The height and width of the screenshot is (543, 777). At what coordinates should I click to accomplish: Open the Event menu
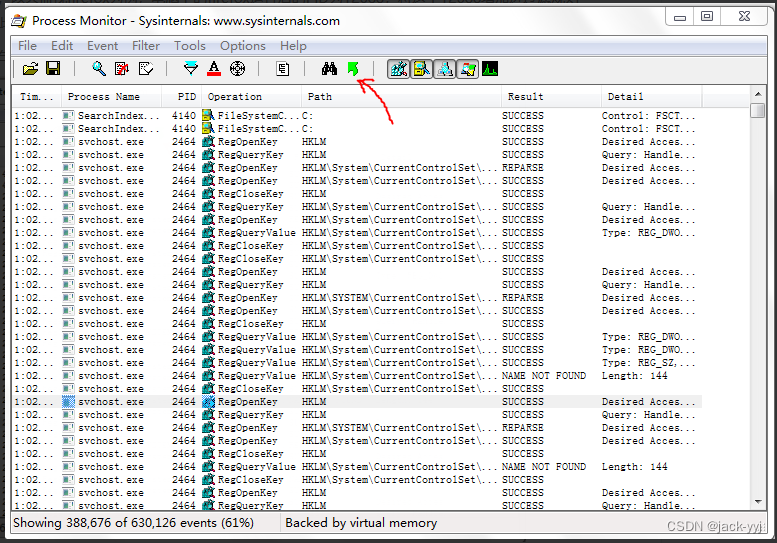[103, 46]
